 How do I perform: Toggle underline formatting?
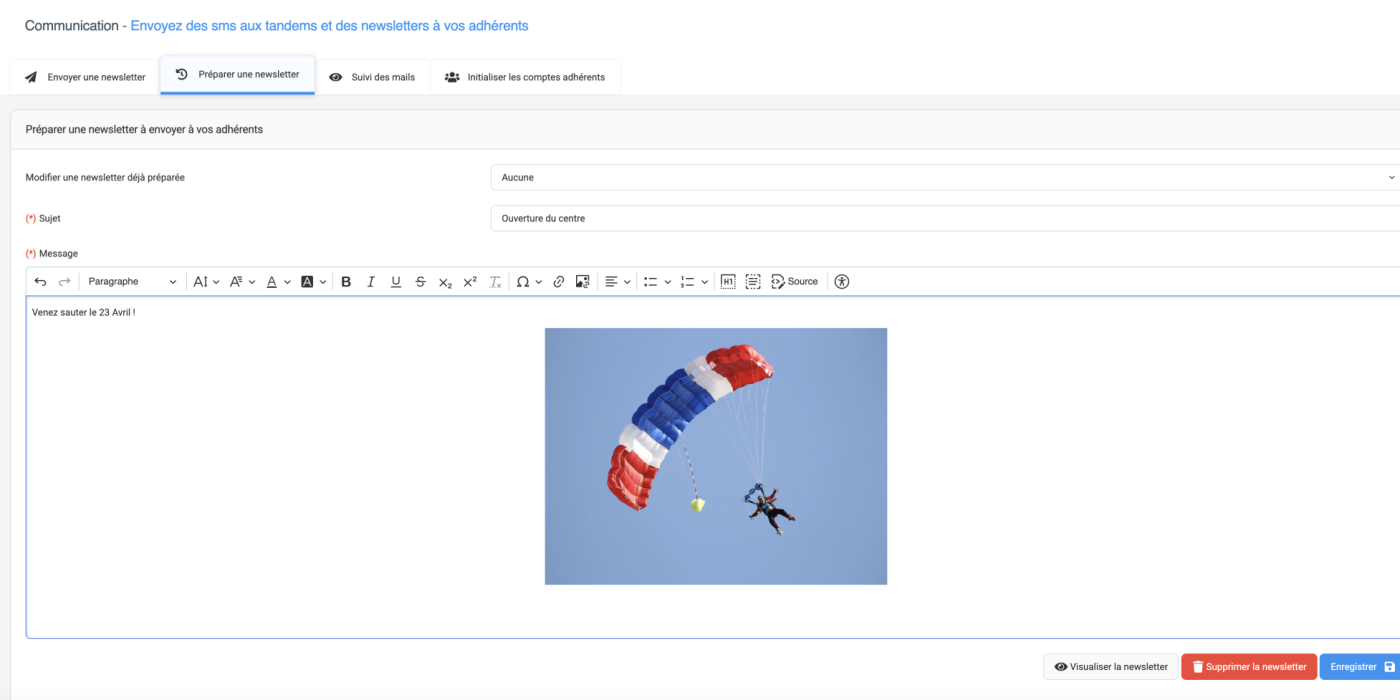pyautogui.click(x=396, y=282)
